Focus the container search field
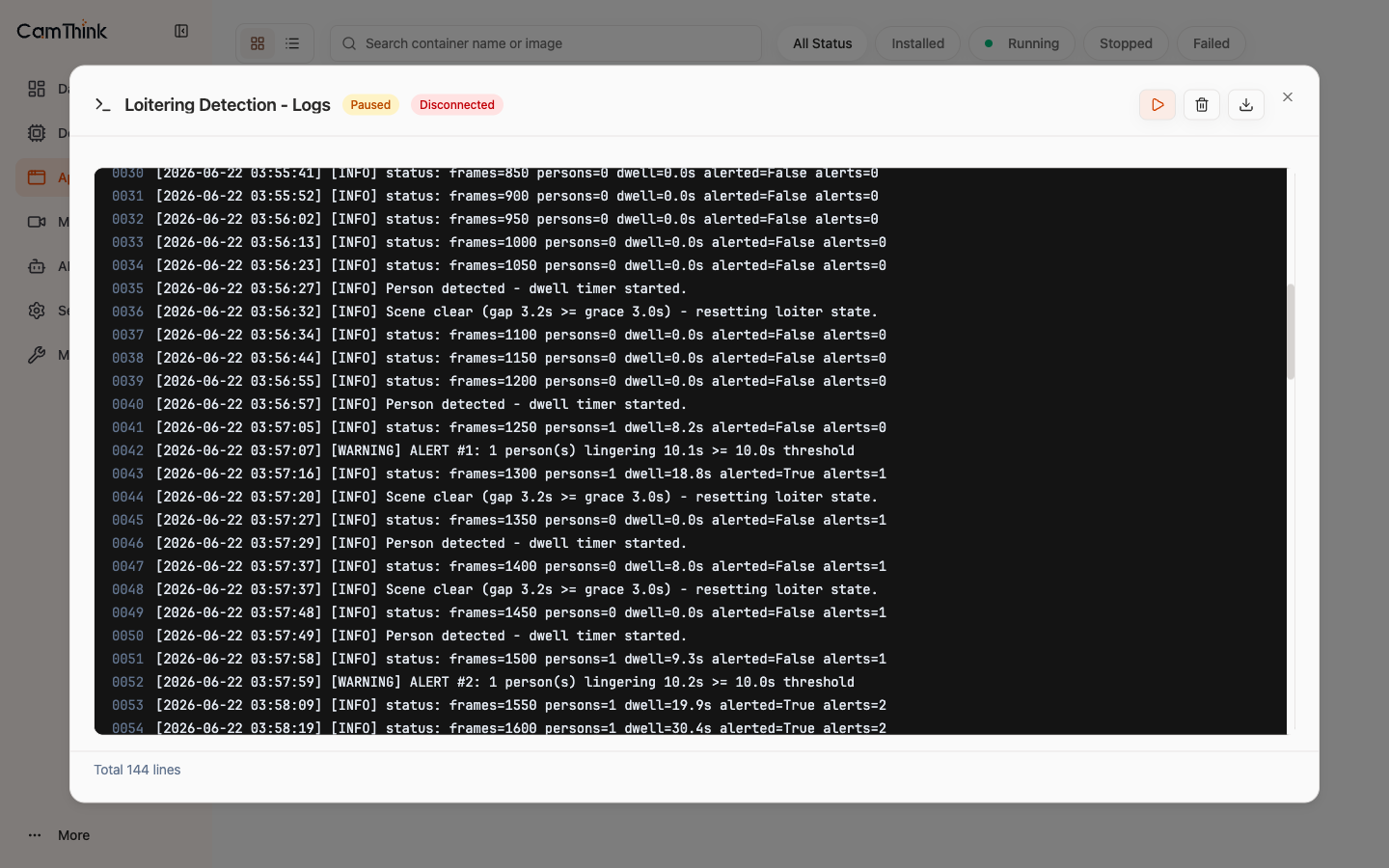This screenshot has height=868, width=1389. coord(546,43)
